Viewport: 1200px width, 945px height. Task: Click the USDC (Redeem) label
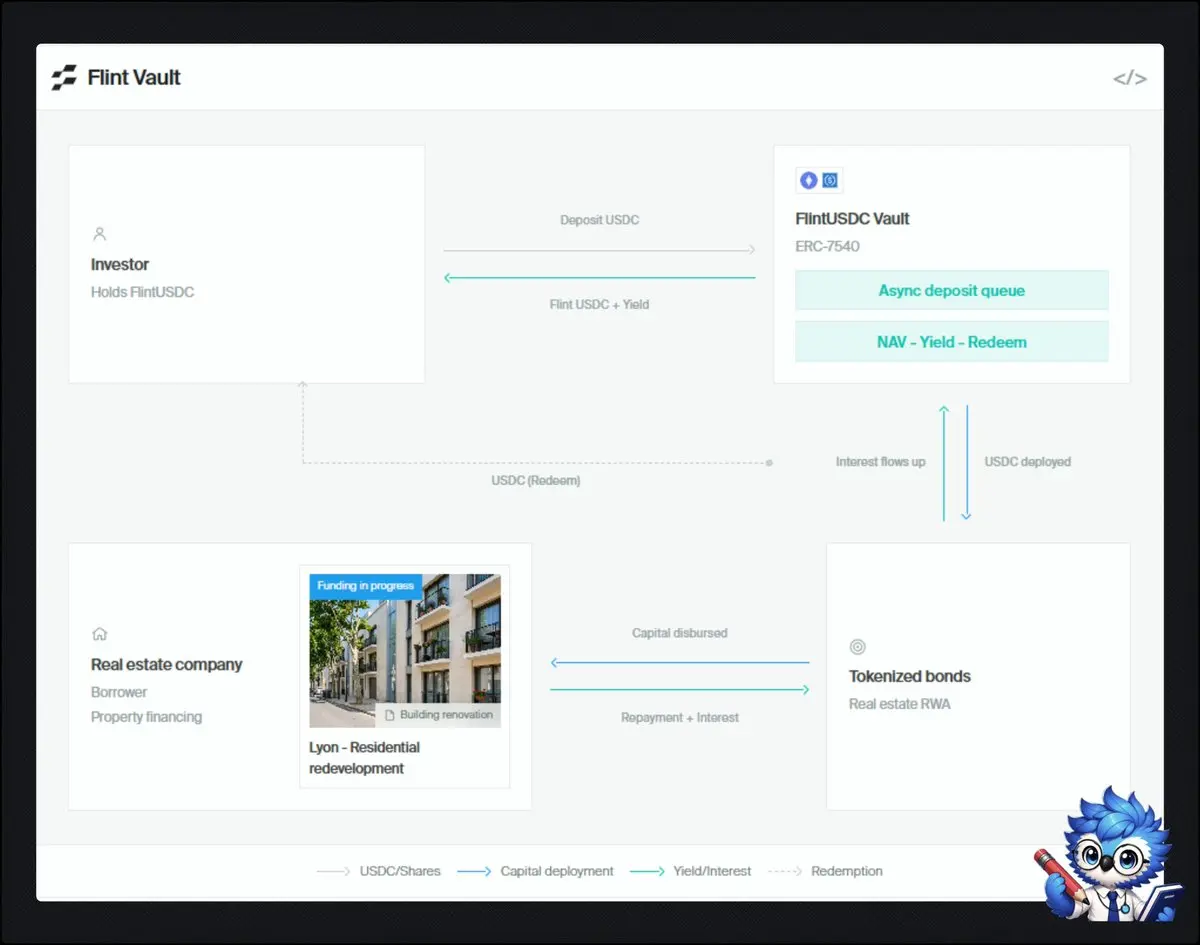point(536,481)
